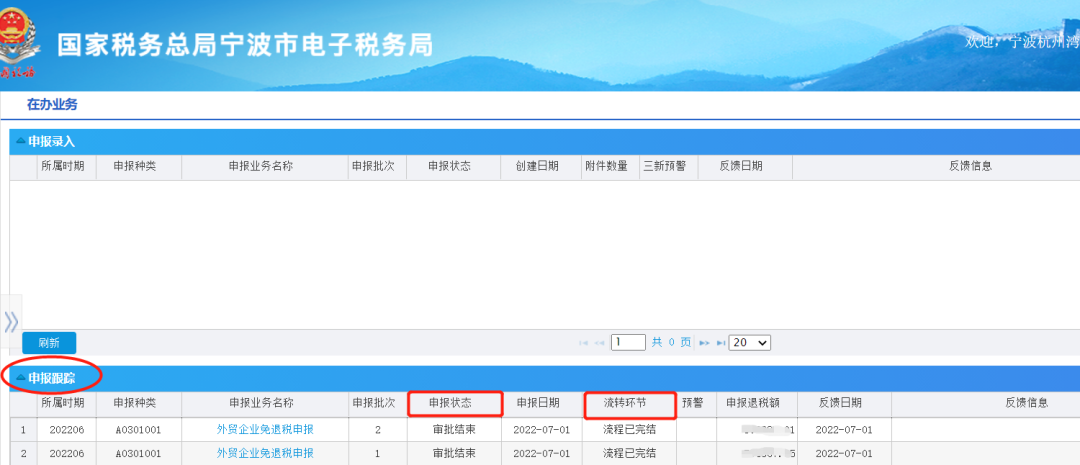Image resolution: width=1080 pixels, height=465 pixels.
Task: Click 申报日期 column header
Action: click(538, 403)
